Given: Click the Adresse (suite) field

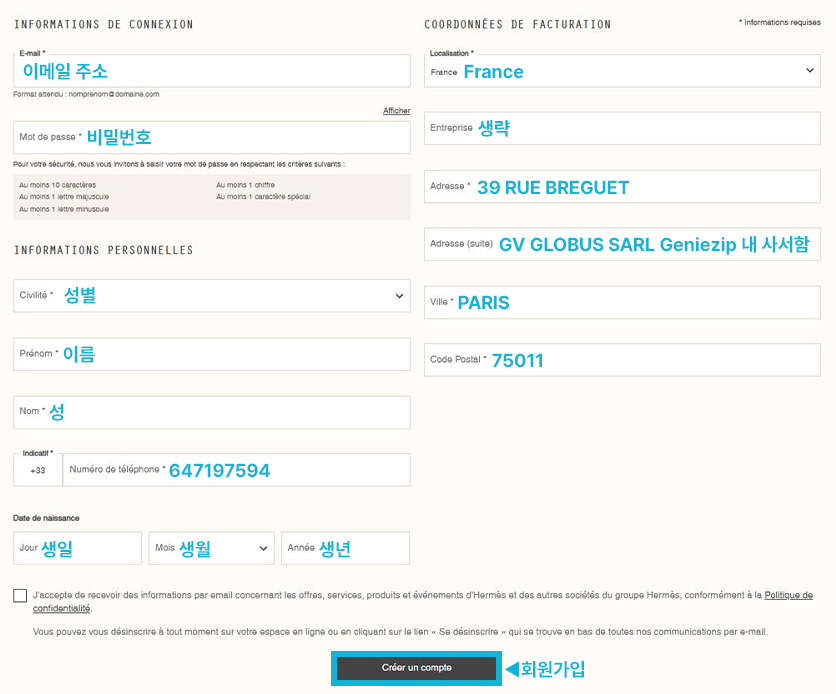Looking at the screenshot, I should pyautogui.click(x=622, y=244).
